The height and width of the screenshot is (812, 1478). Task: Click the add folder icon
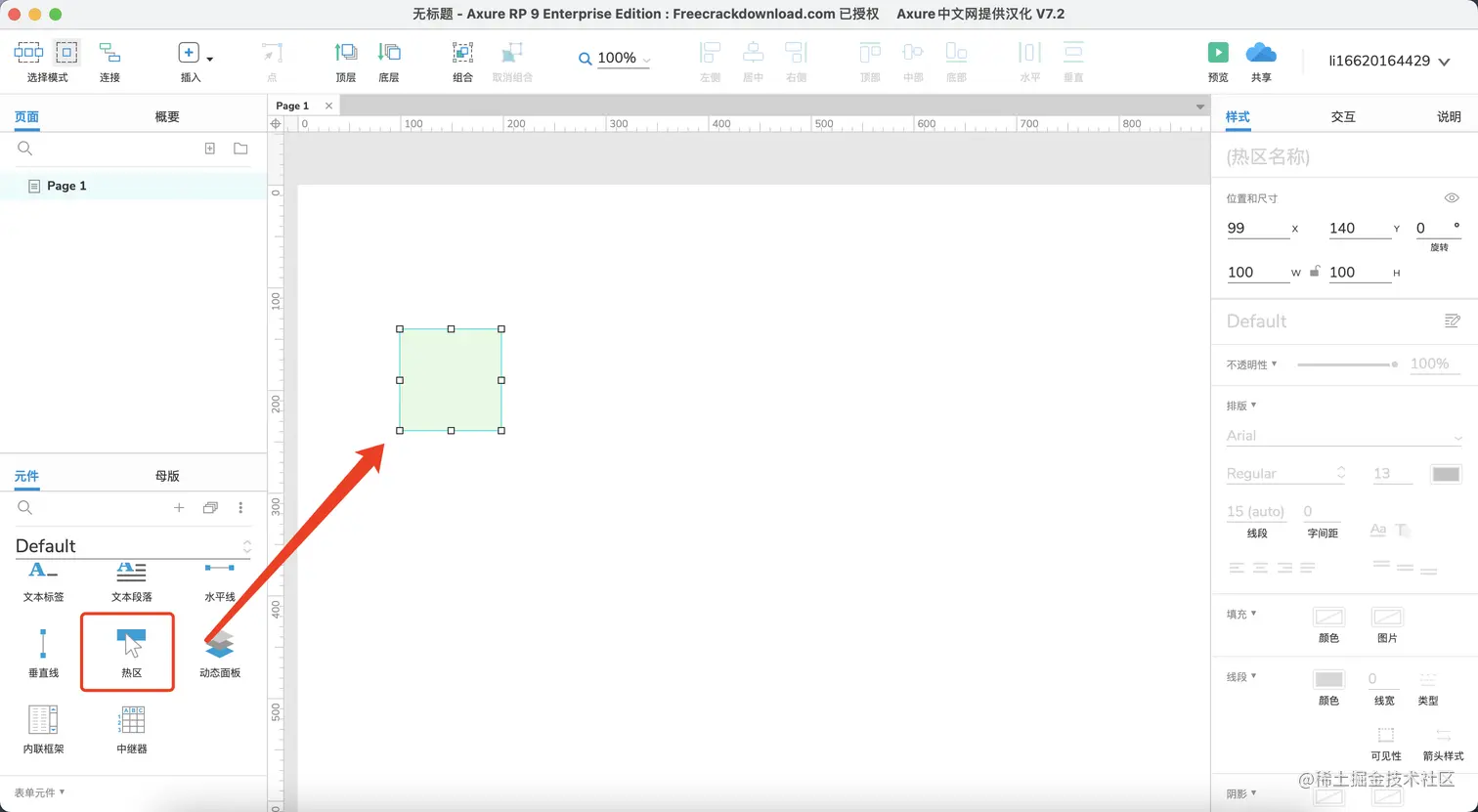point(240,149)
